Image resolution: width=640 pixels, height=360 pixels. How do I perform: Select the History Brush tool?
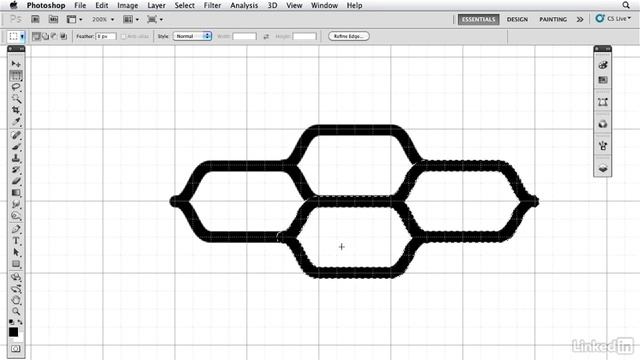16,169
